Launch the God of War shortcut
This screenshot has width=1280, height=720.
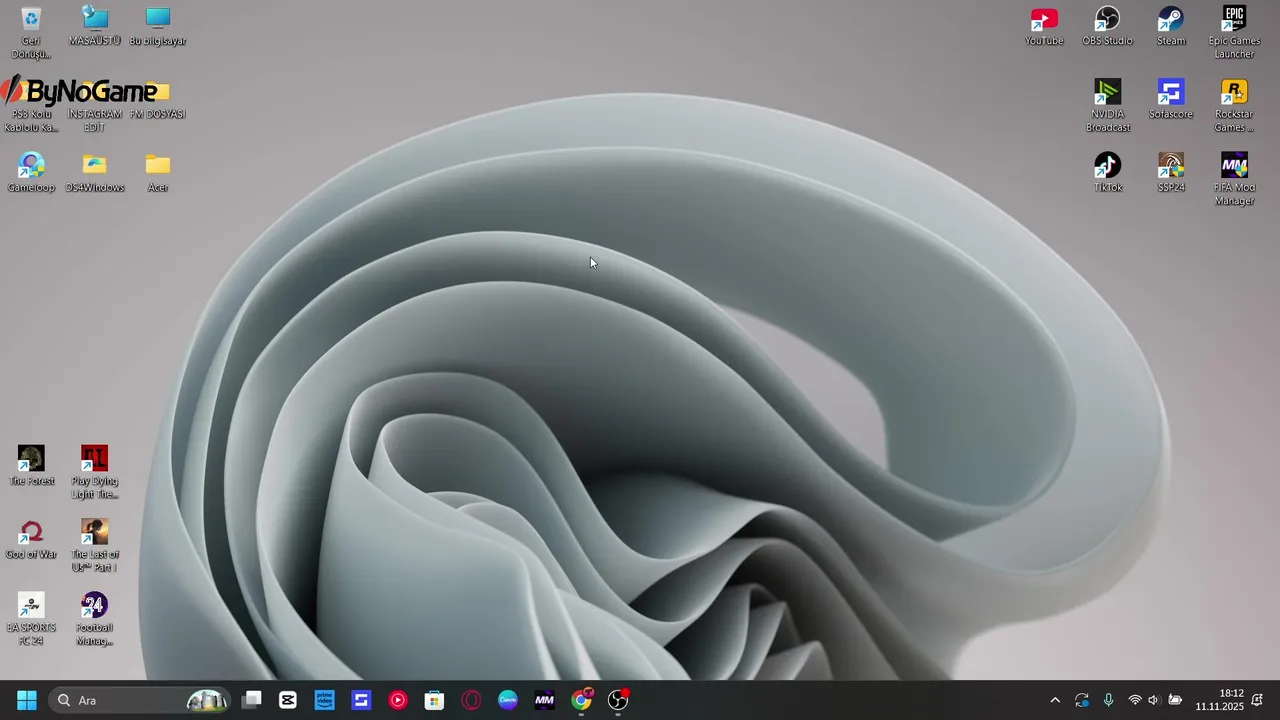(x=31, y=539)
